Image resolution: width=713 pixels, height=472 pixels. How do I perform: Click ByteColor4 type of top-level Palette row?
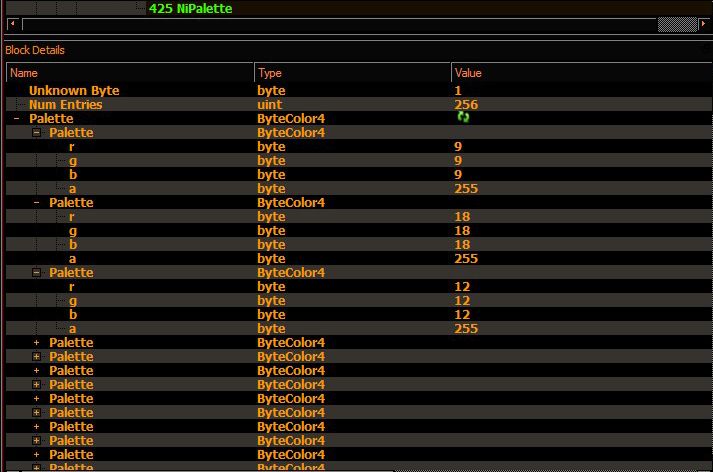(291, 119)
